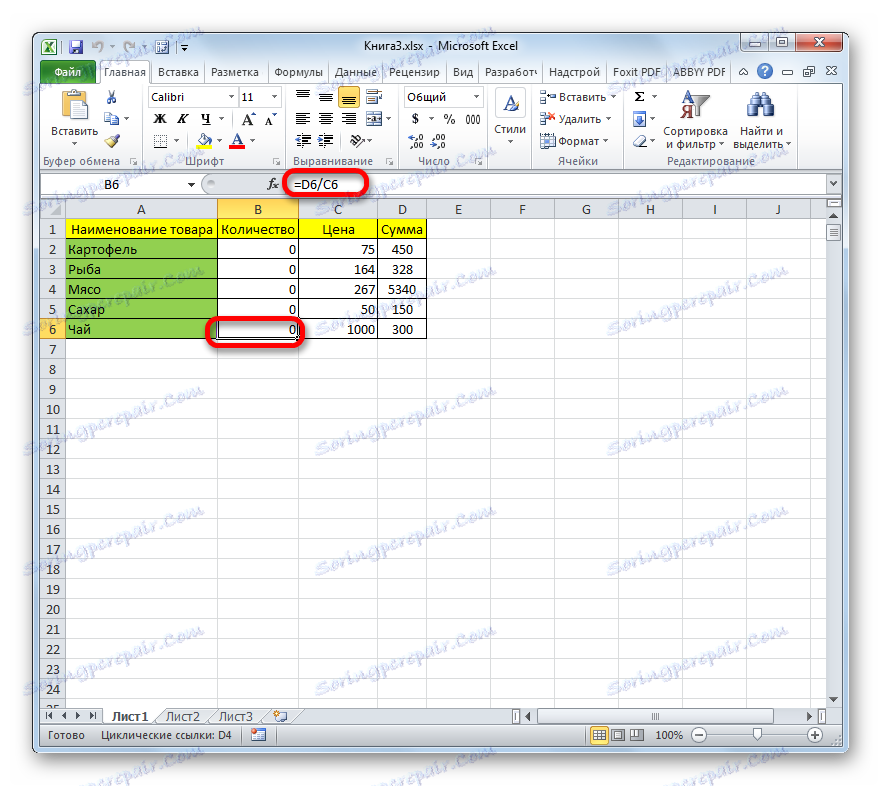This screenshot has height=786, width=882.
Task: Open the Calibri font name dropdown
Action: tap(231, 97)
